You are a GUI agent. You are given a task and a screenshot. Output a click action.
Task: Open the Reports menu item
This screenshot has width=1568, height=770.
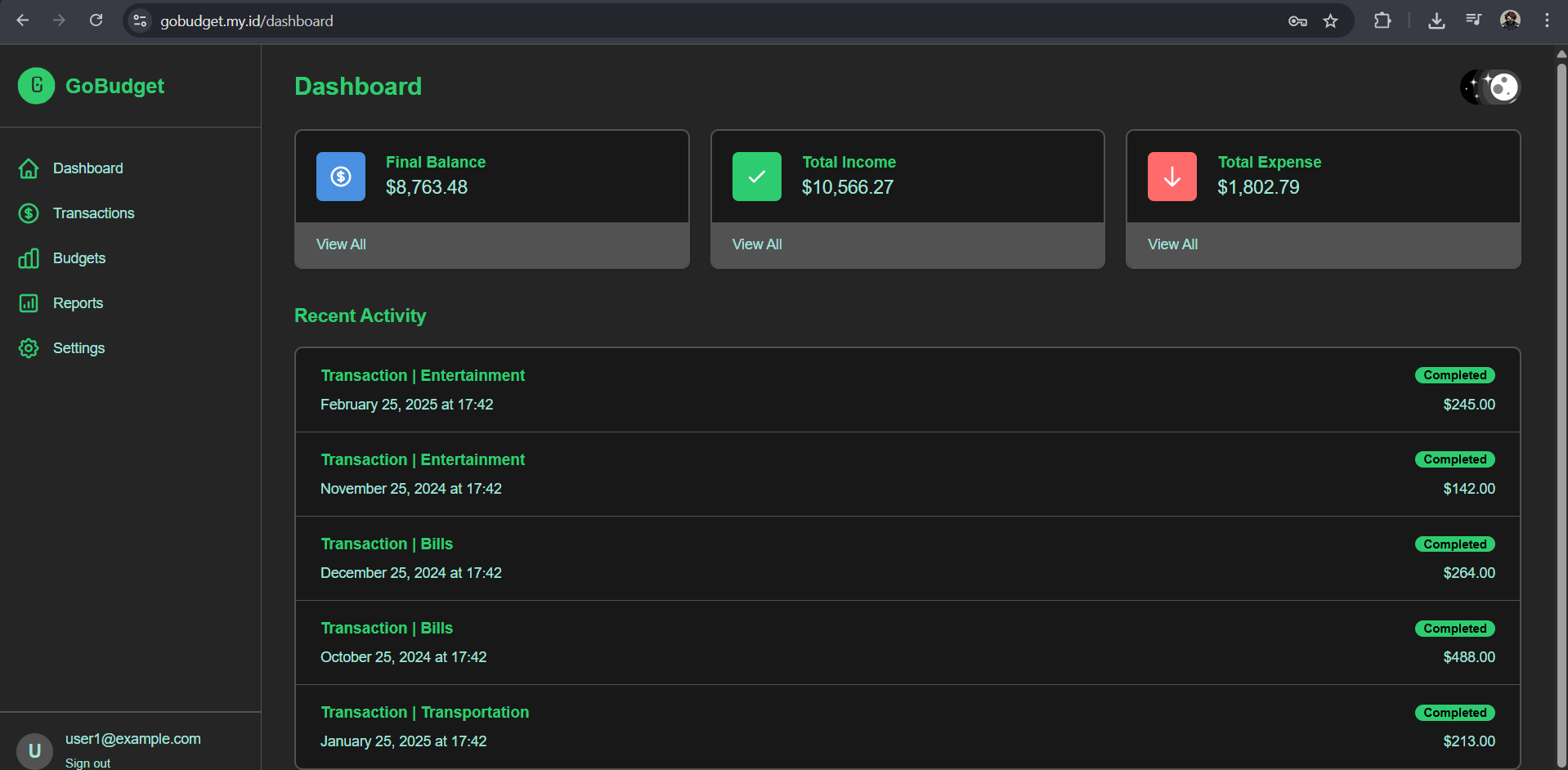click(78, 303)
